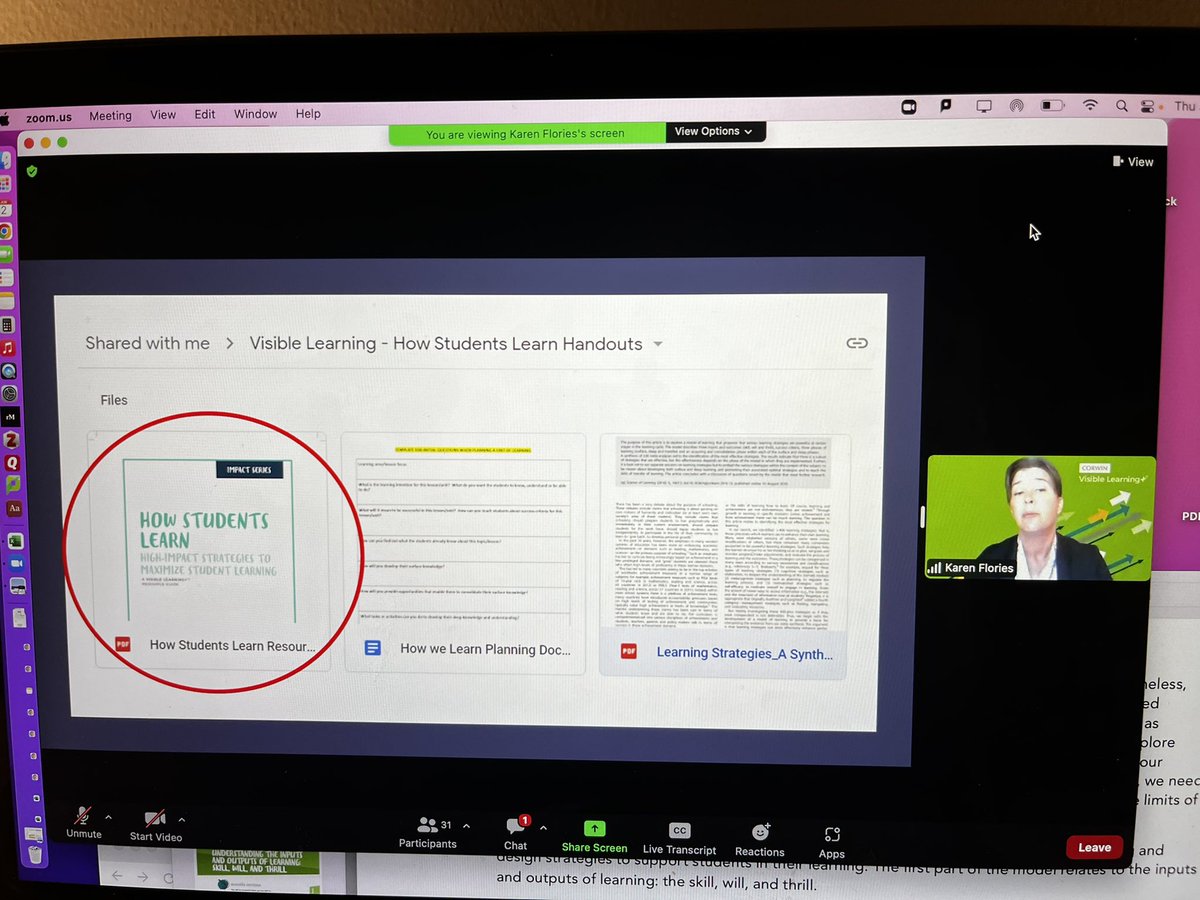Open Finder from the dock
The height and width of the screenshot is (900, 1200).
coord(6,159)
